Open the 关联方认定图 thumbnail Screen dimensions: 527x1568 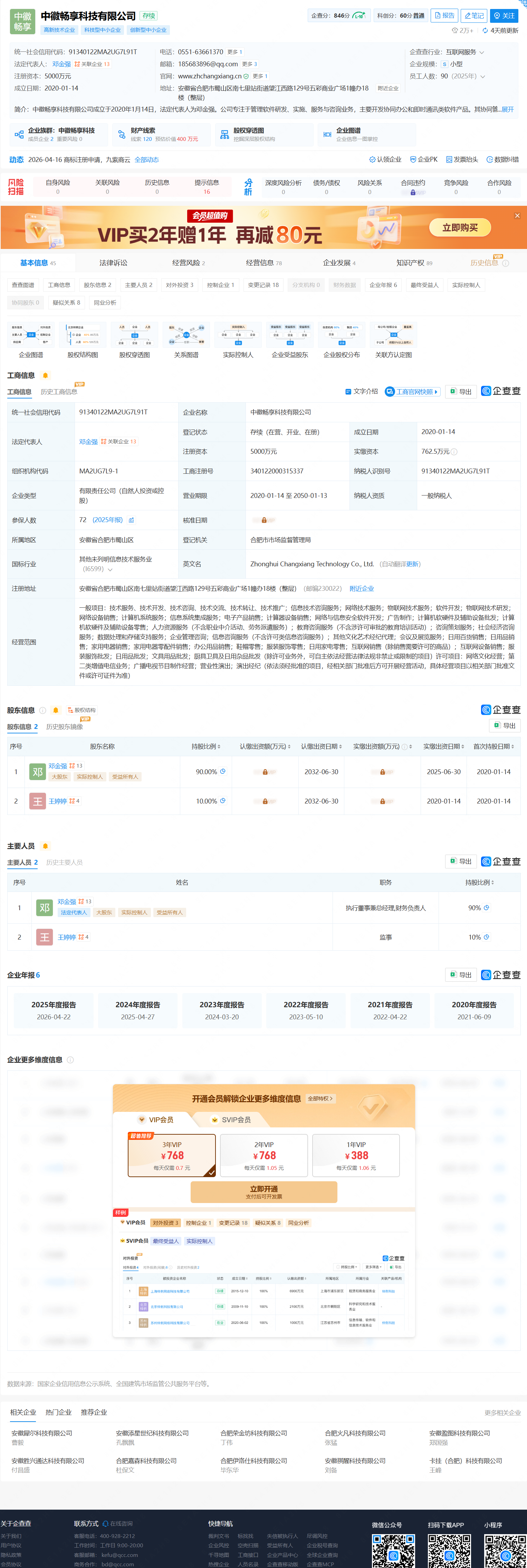393,341
